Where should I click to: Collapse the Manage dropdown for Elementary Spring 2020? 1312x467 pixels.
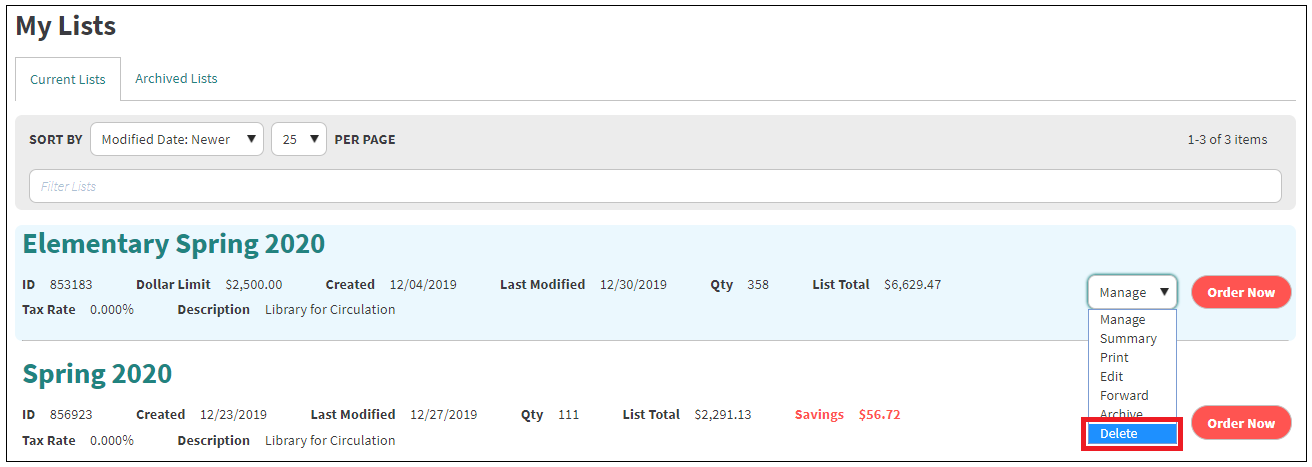click(x=1132, y=292)
